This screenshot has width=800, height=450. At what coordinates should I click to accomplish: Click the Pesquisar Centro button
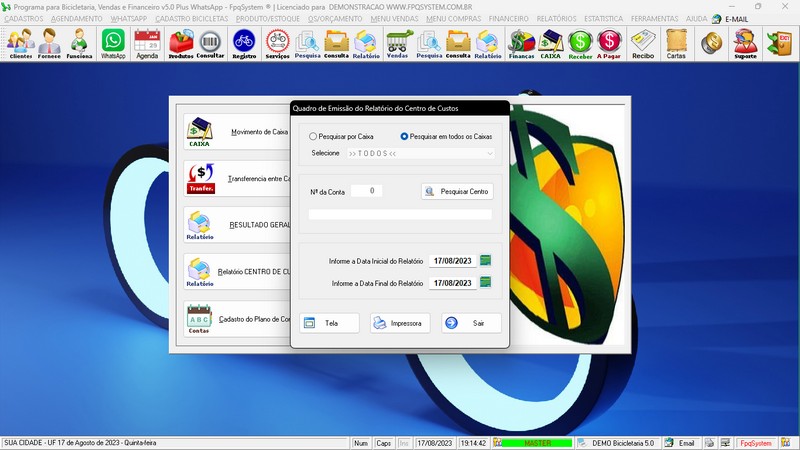click(x=457, y=191)
